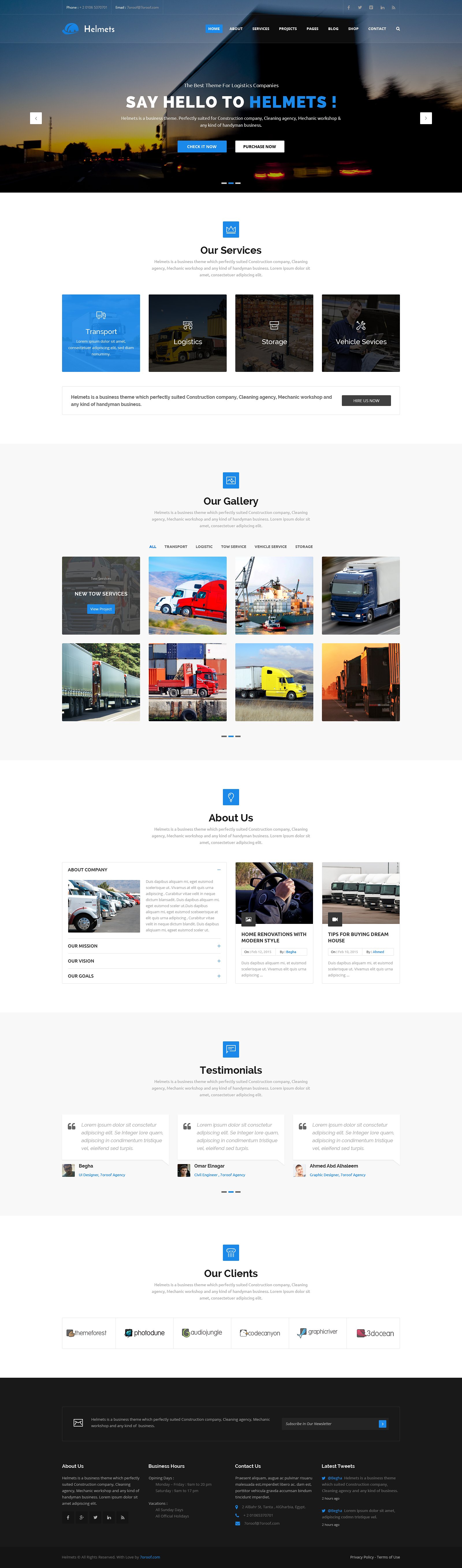Open the Twitter profile from the header
The height and width of the screenshot is (1568, 462).
click(359, 7)
